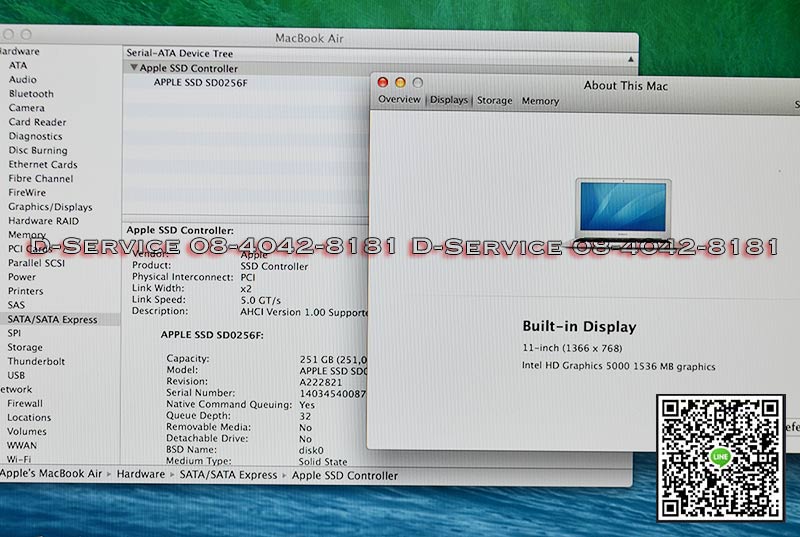Select the Hardware category heading in sidebar
Image resolution: width=800 pixels, height=537 pixels.
tap(19, 51)
